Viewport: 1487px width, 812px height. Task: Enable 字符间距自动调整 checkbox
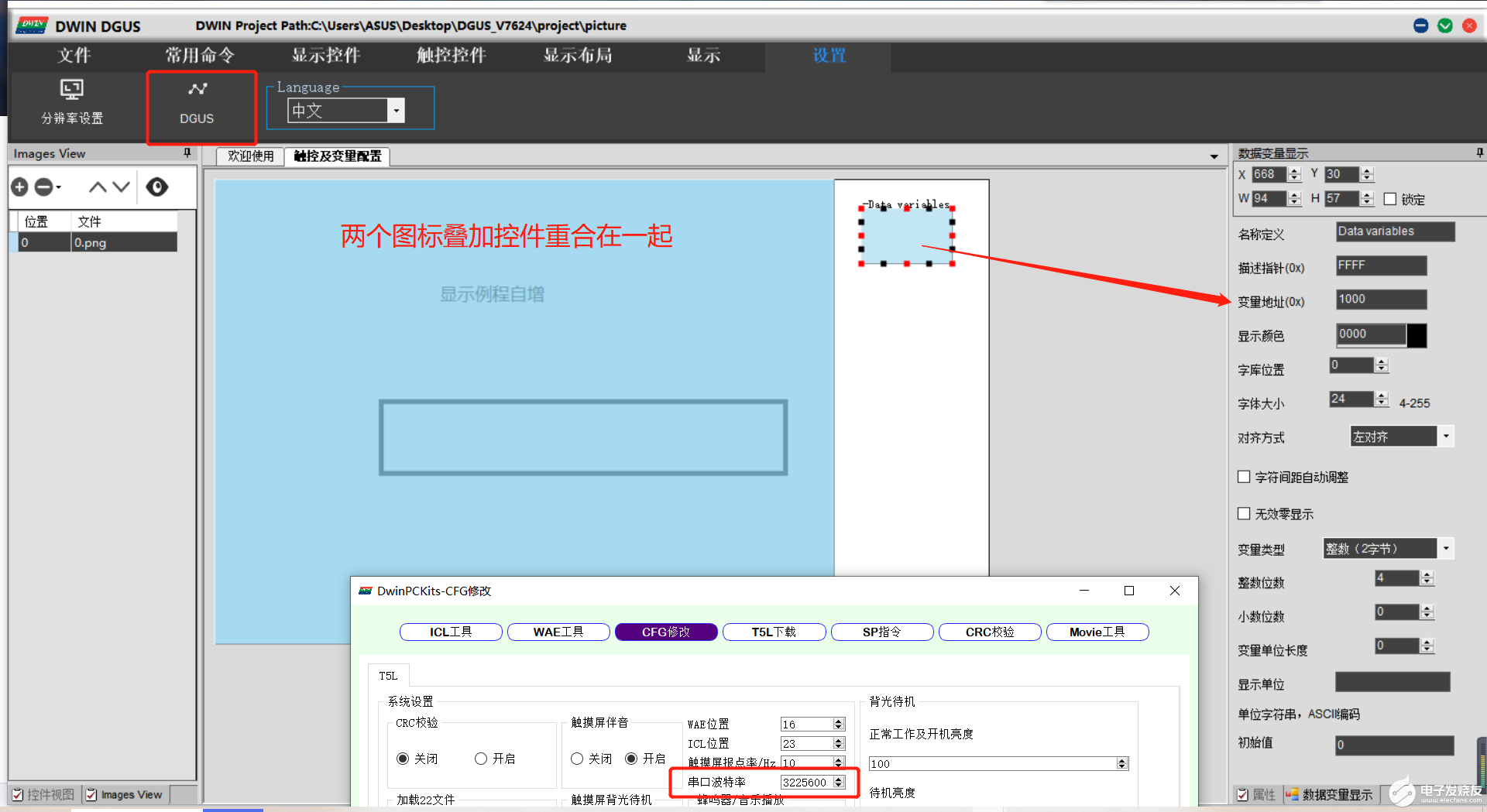pos(1244,477)
